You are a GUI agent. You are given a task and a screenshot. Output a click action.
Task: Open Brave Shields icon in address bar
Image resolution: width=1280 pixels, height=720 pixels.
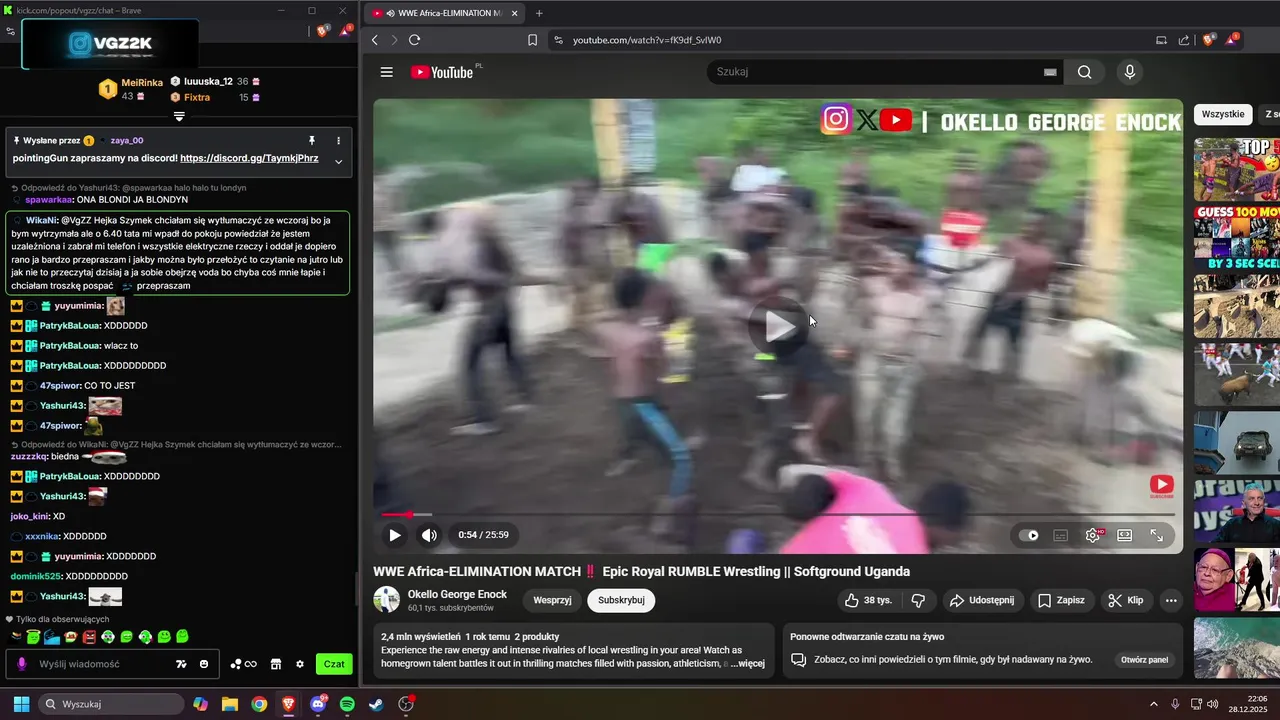1209,40
